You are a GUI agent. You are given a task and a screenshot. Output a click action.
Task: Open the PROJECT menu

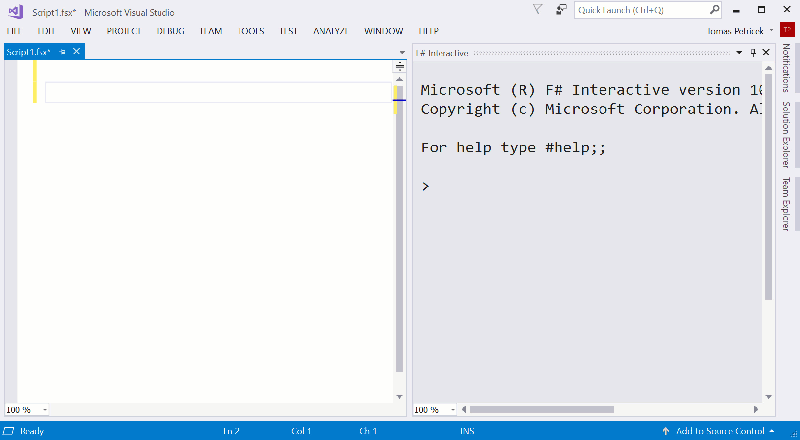(124, 31)
